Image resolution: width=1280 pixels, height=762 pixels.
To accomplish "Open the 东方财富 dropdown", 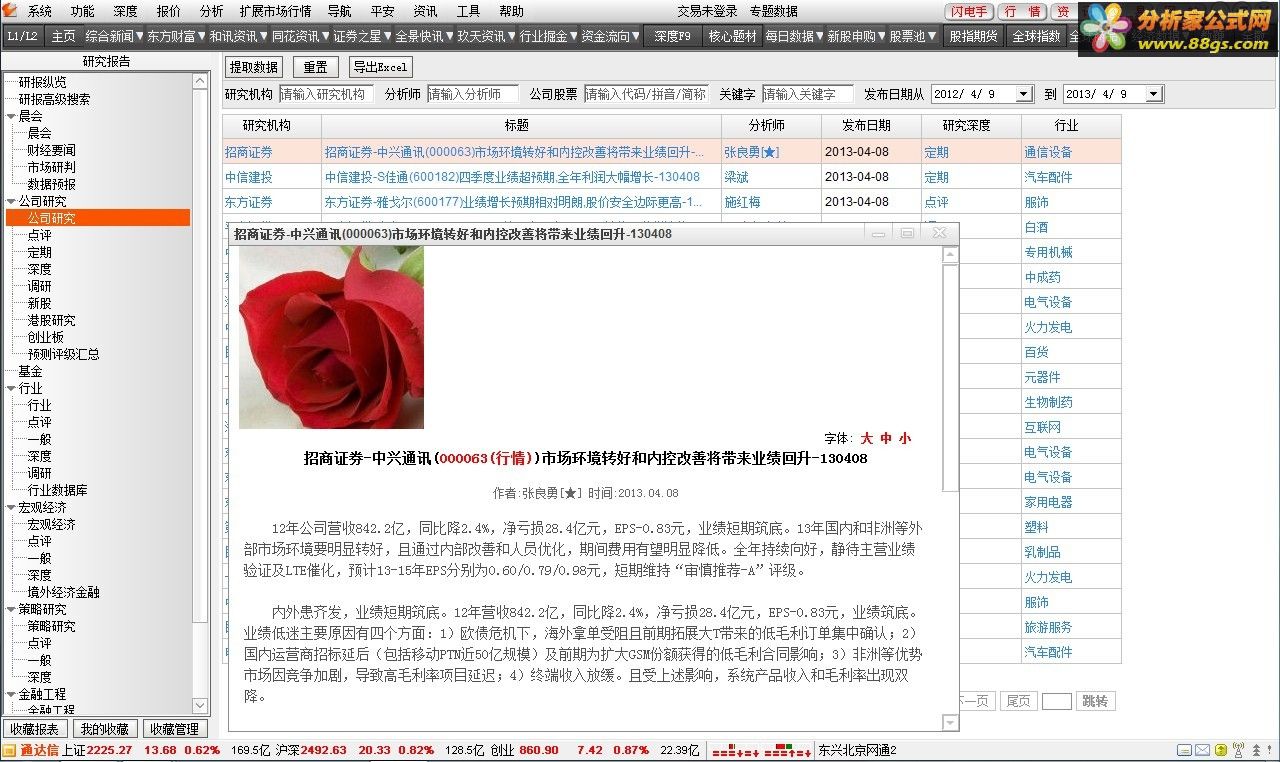I will (176, 36).
